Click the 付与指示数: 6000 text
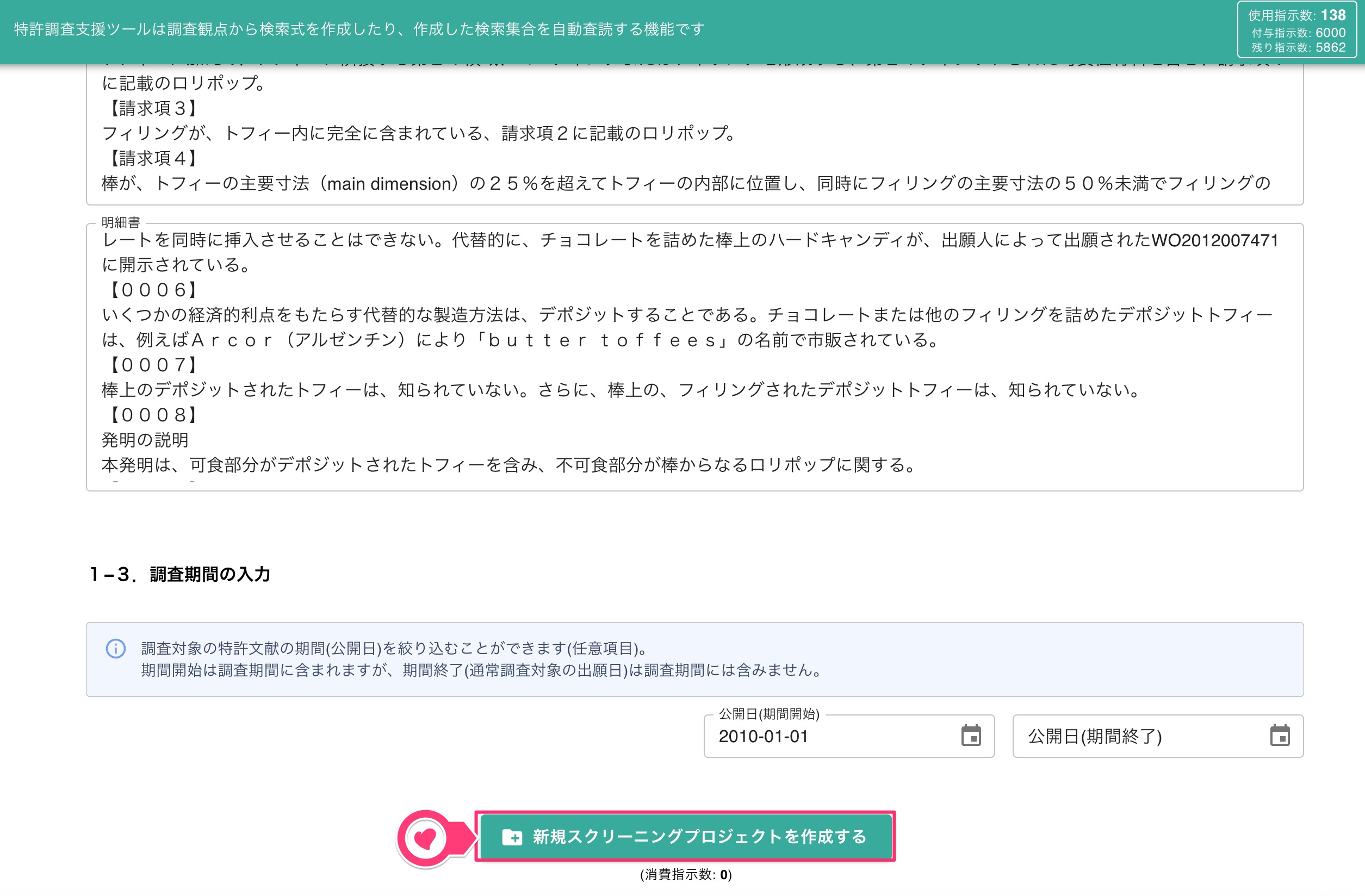The image size is (1365, 896). (1299, 33)
